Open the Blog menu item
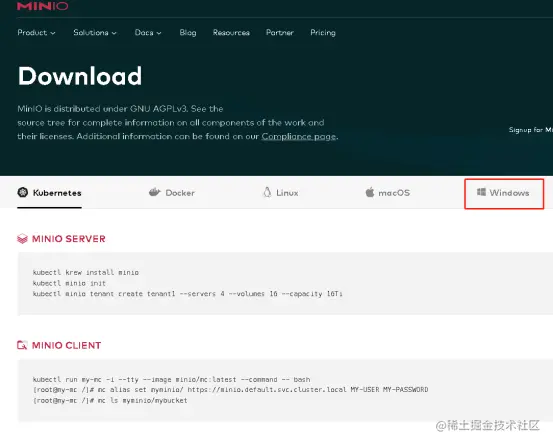The image size is (553, 445). pos(188,32)
